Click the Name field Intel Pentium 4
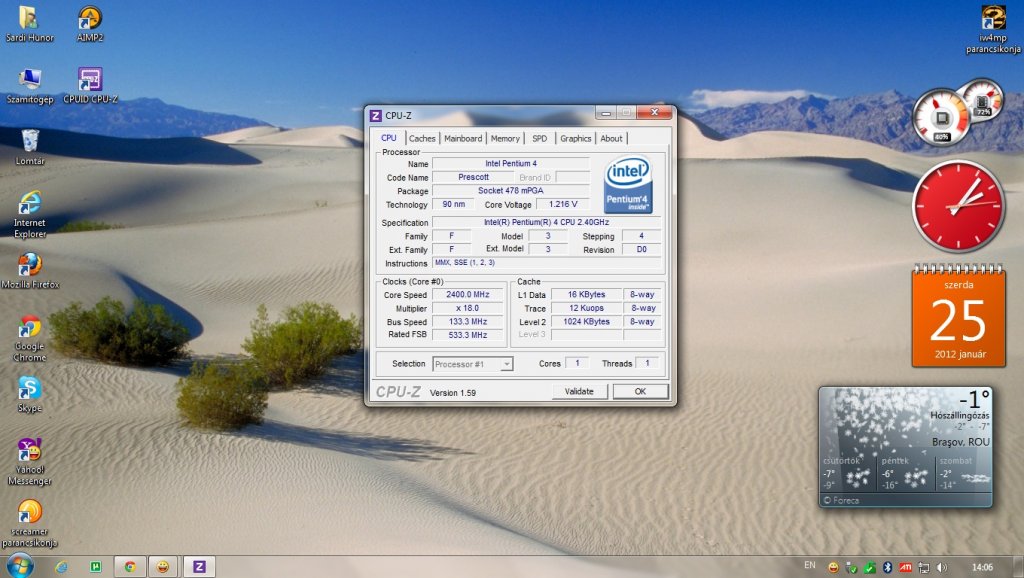This screenshot has height=578, width=1024. tap(511, 163)
